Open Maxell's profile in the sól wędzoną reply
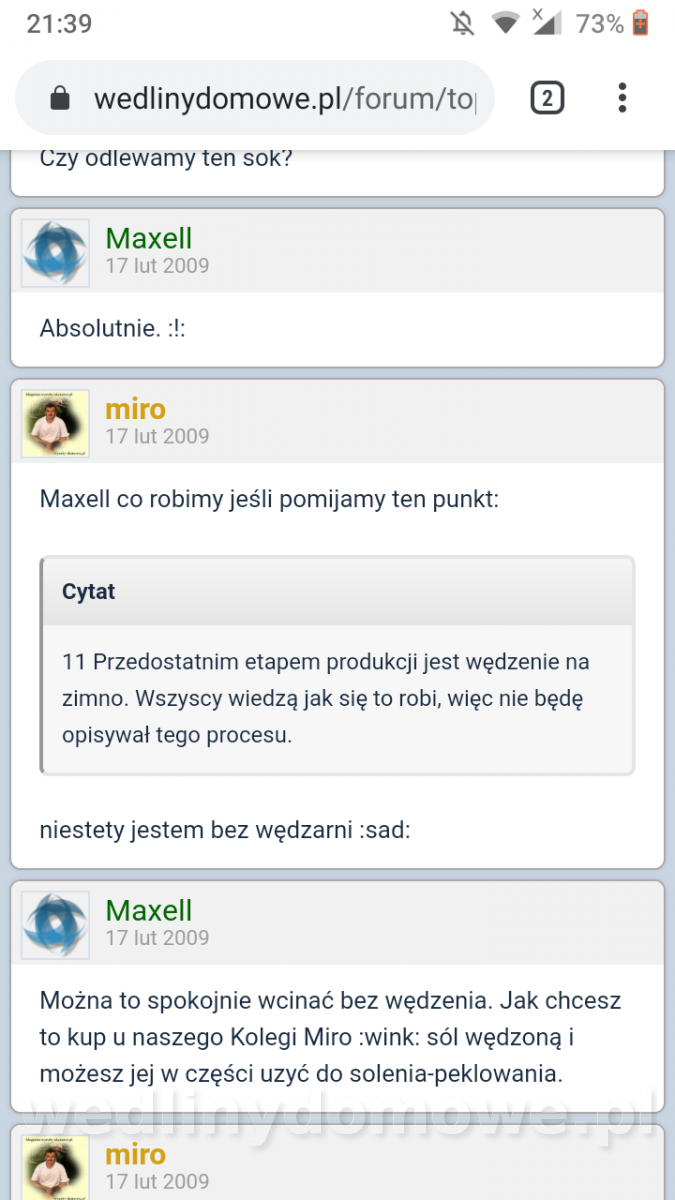675x1200 pixels. click(x=149, y=910)
